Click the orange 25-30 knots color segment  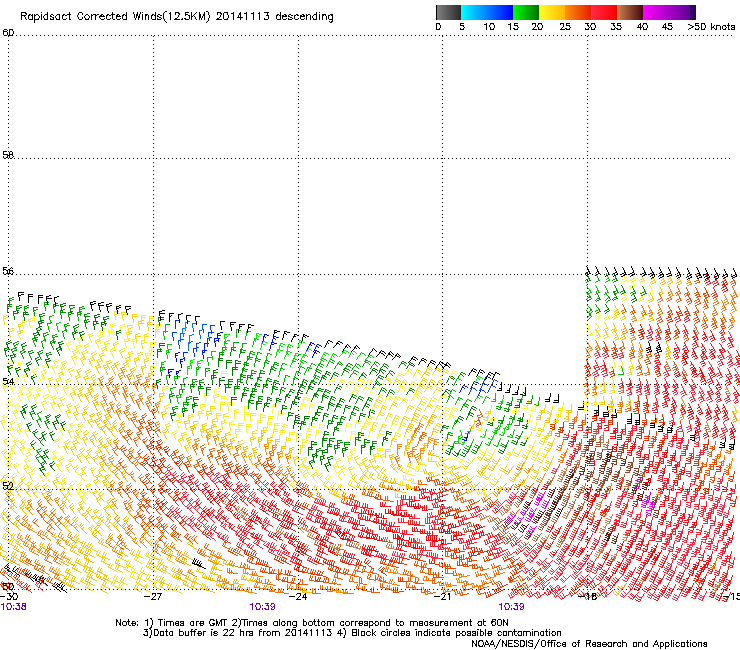click(x=578, y=12)
